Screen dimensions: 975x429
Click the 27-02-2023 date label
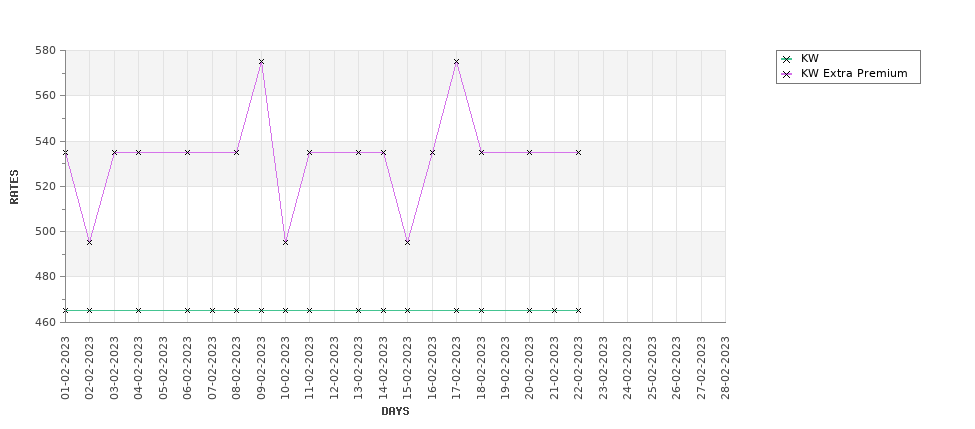(x=700, y=367)
